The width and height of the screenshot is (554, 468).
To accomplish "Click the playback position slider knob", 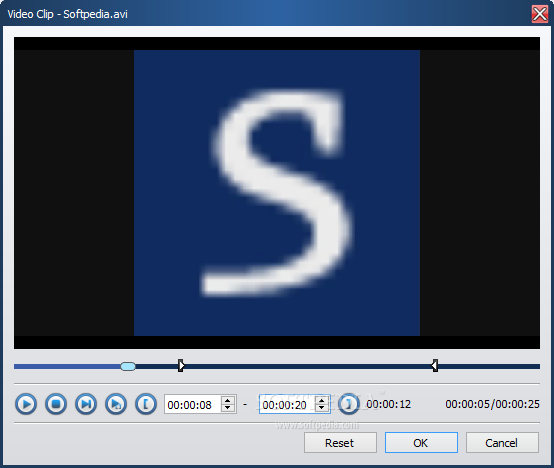I will 128,366.
